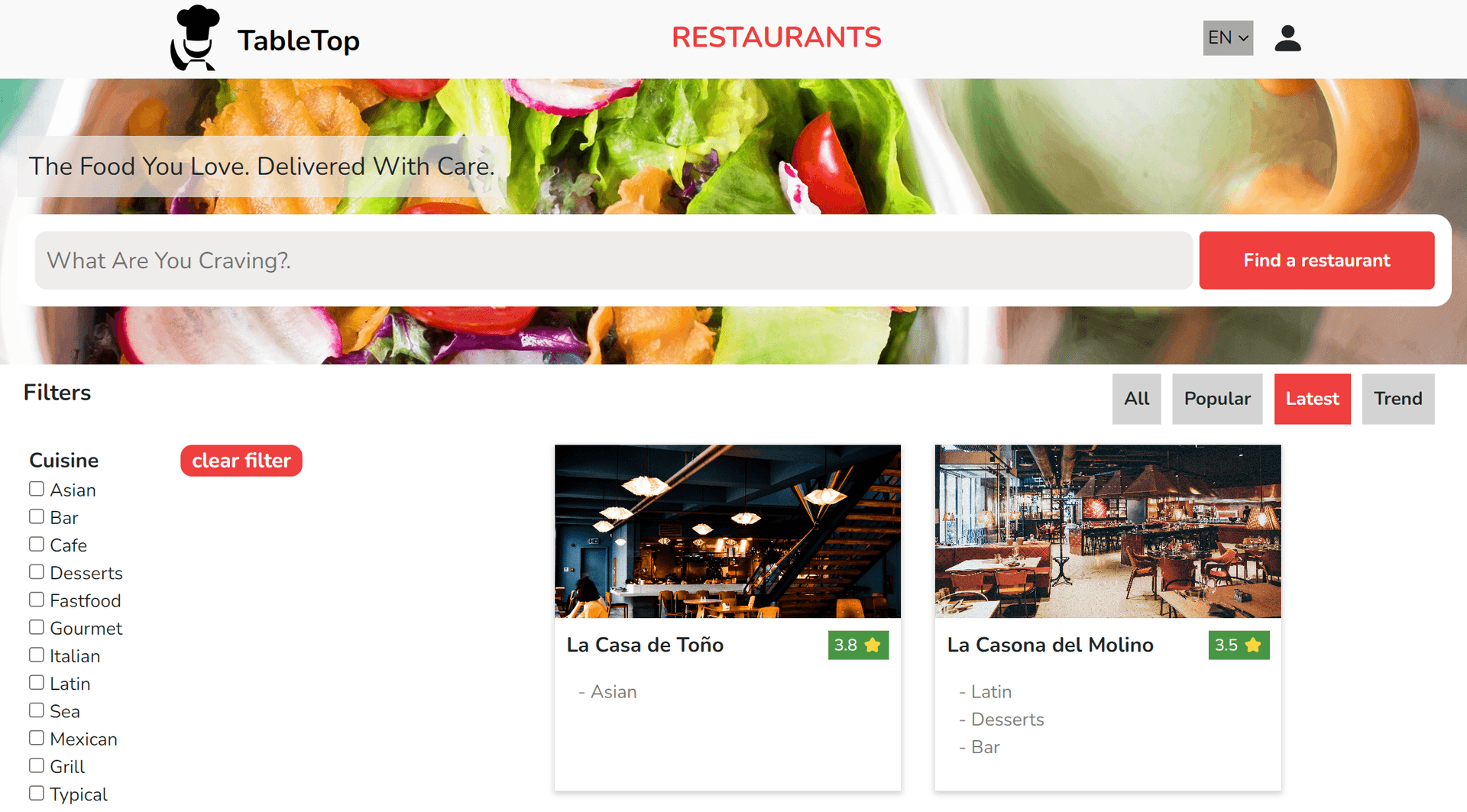Check the Asian cuisine checkbox
Viewport: 1467px width, 812px height.
coord(37,489)
